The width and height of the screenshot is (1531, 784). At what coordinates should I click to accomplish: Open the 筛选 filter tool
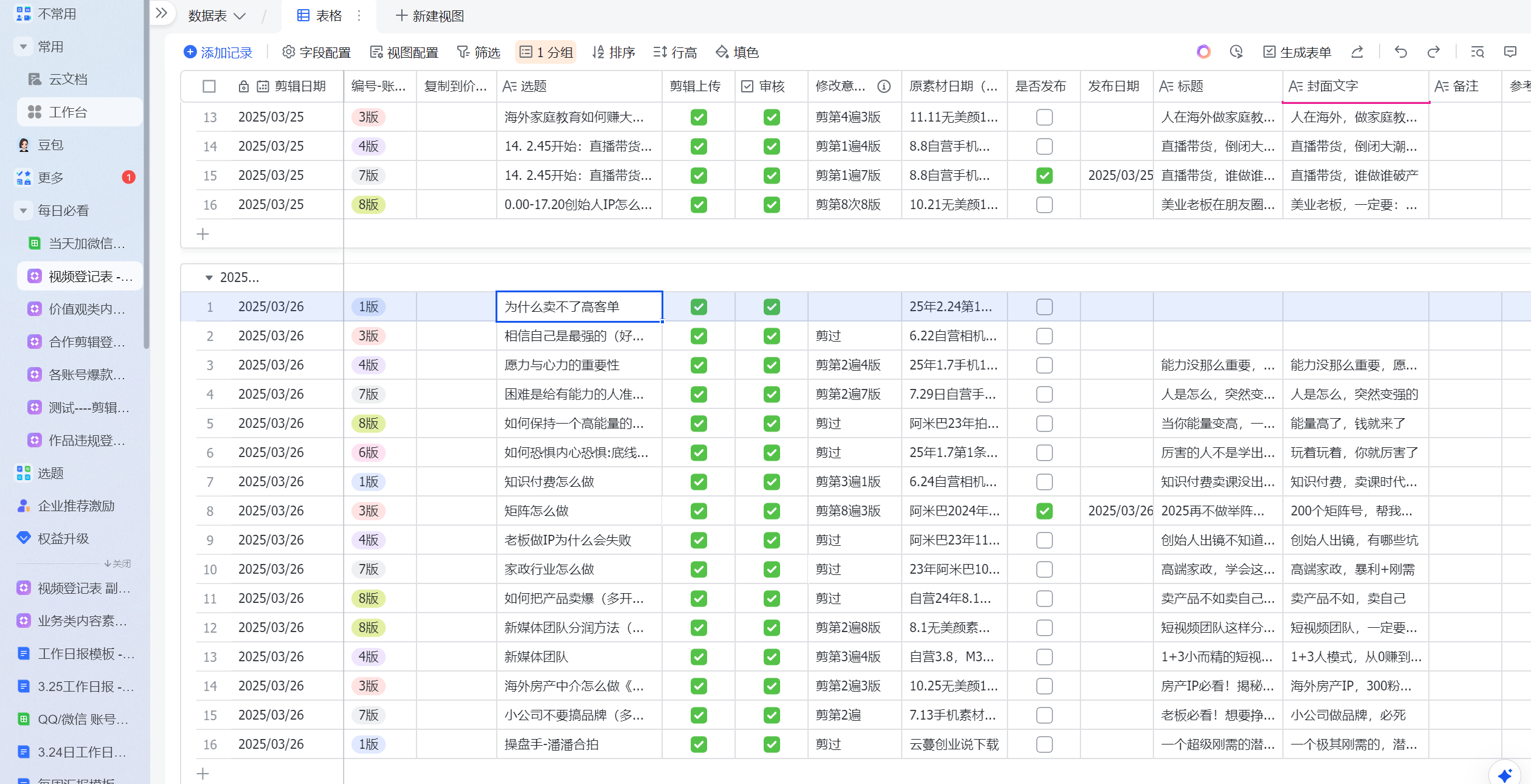point(479,52)
